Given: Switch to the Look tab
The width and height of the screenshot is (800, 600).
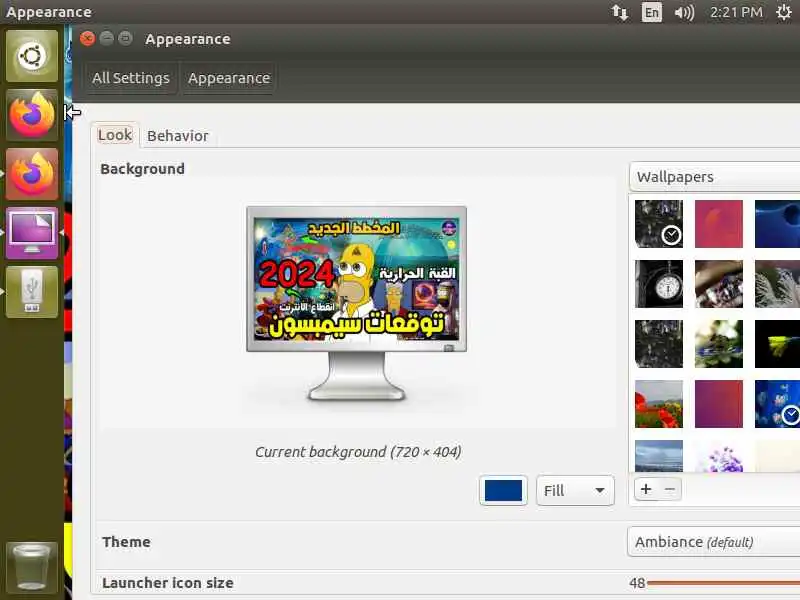Looking at the screenshot, I should (115, 135).
